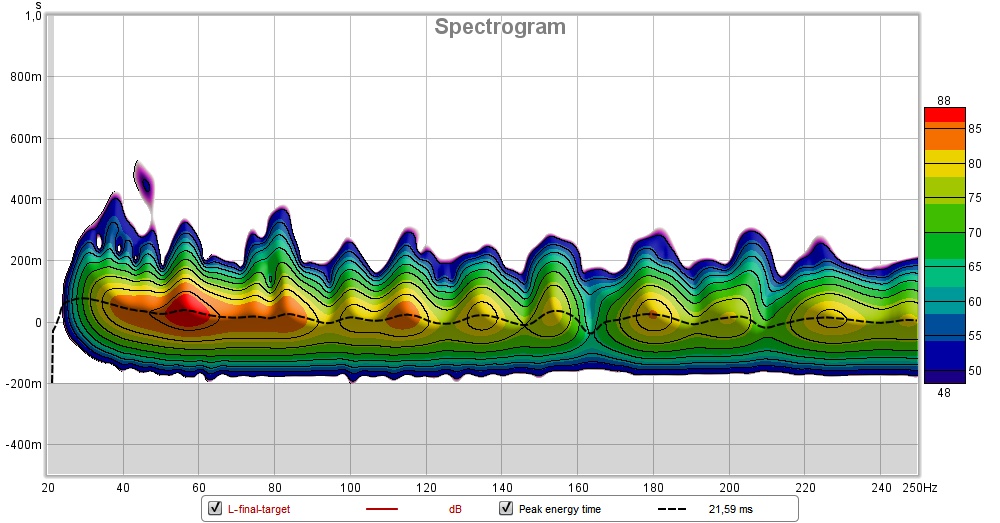Toggle the Peak energy time checkbox
Screen dimensions: 1000x523
pyautogui.click(x=506, y=509)
